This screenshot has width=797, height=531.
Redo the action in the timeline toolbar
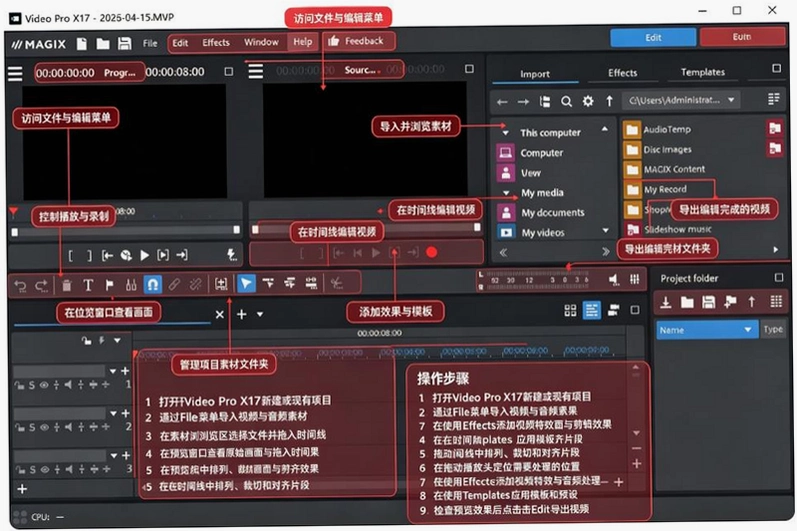(42, 286)
